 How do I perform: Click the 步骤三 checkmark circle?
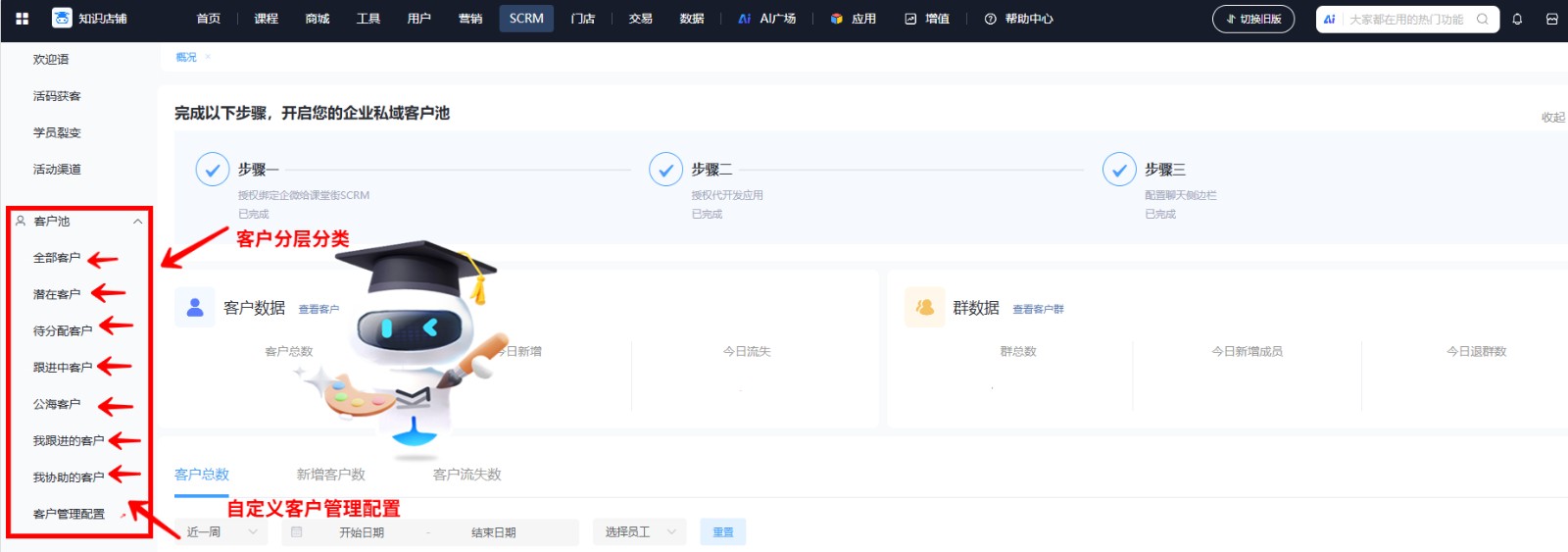point(1119,170)
